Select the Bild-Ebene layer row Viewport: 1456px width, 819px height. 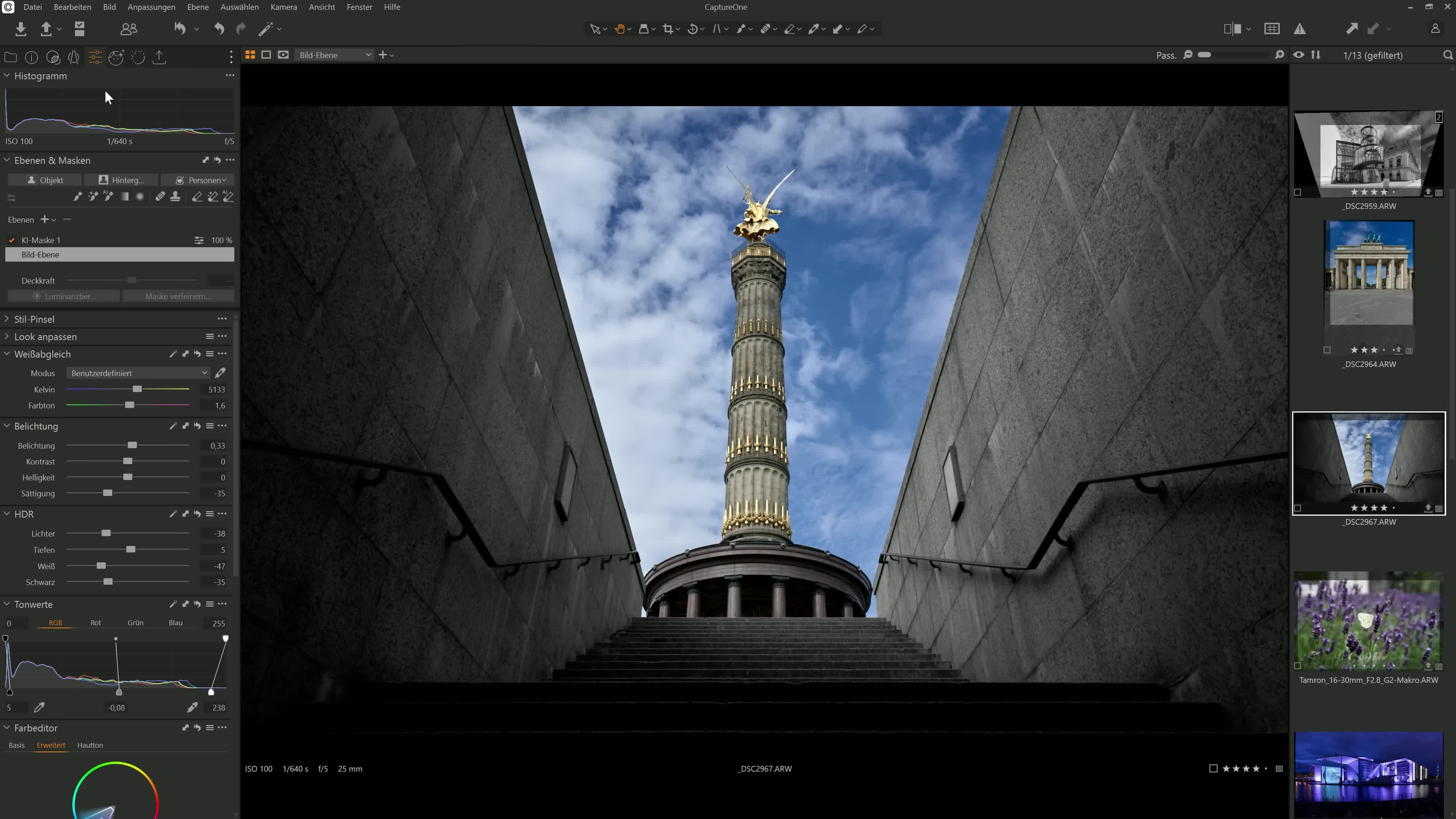(x=120, y=255)
